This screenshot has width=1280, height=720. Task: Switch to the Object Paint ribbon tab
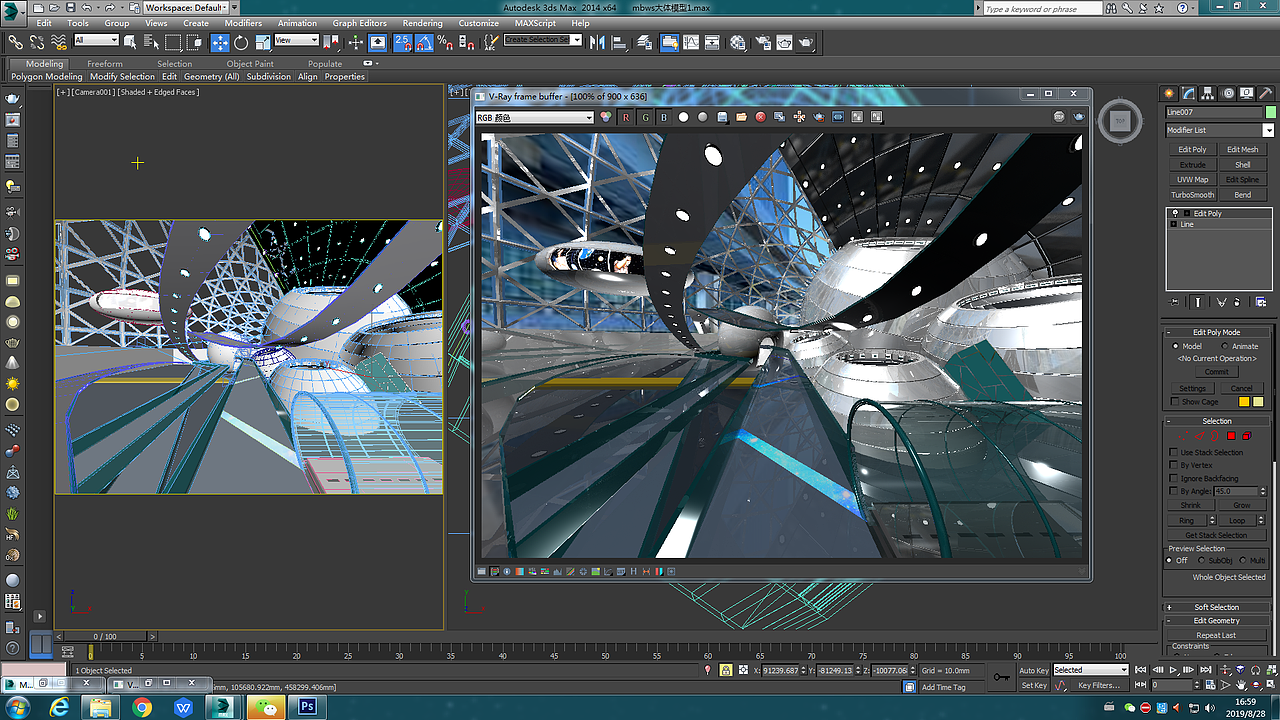[x=250, y=64]
